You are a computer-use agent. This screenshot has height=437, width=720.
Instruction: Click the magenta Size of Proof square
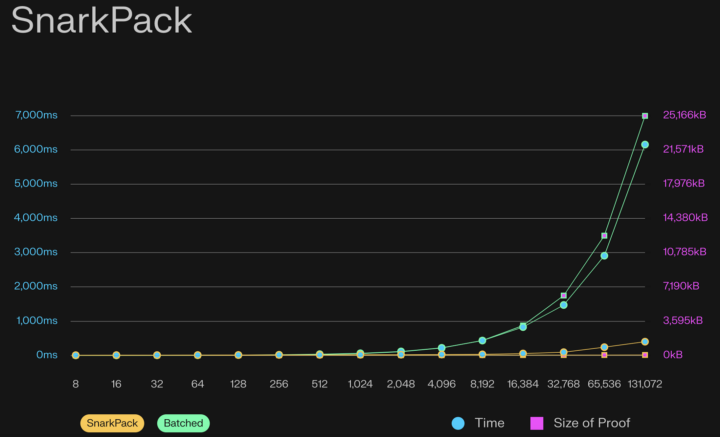536,423
